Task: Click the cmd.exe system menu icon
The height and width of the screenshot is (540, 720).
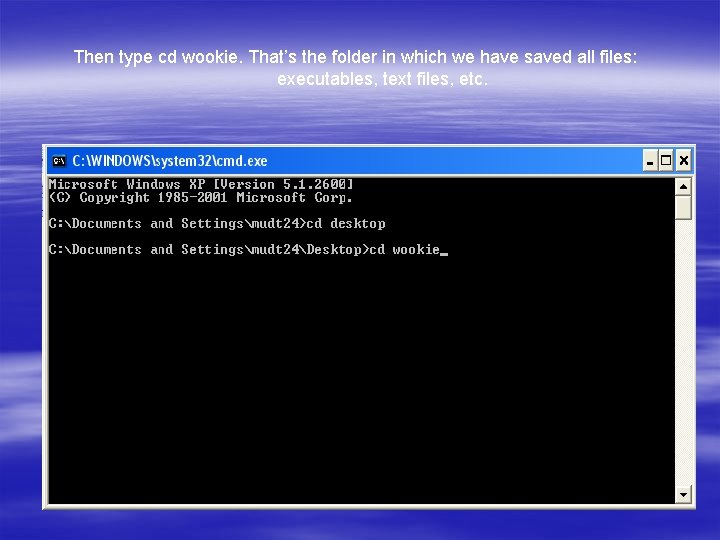Action: 59,161
